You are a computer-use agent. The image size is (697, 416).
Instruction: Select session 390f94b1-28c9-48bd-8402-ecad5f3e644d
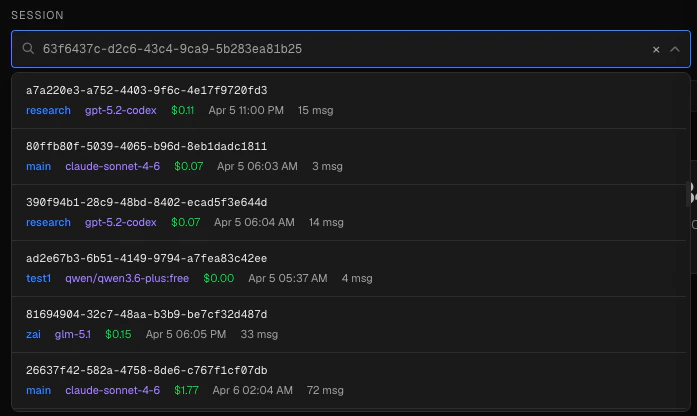348,213
